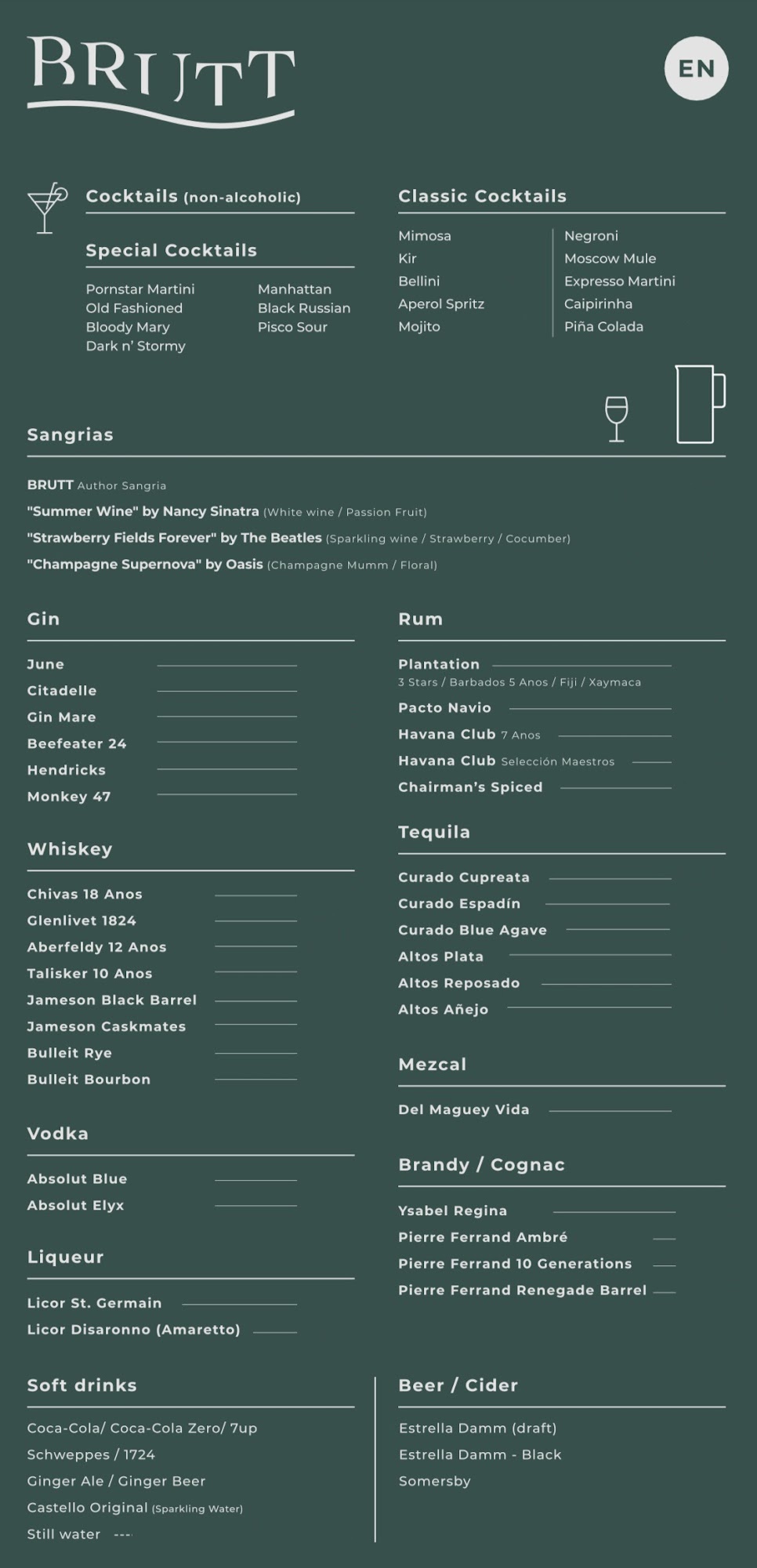
Task: Click the sangria pitcher icon
Action: tap(698, 405)
